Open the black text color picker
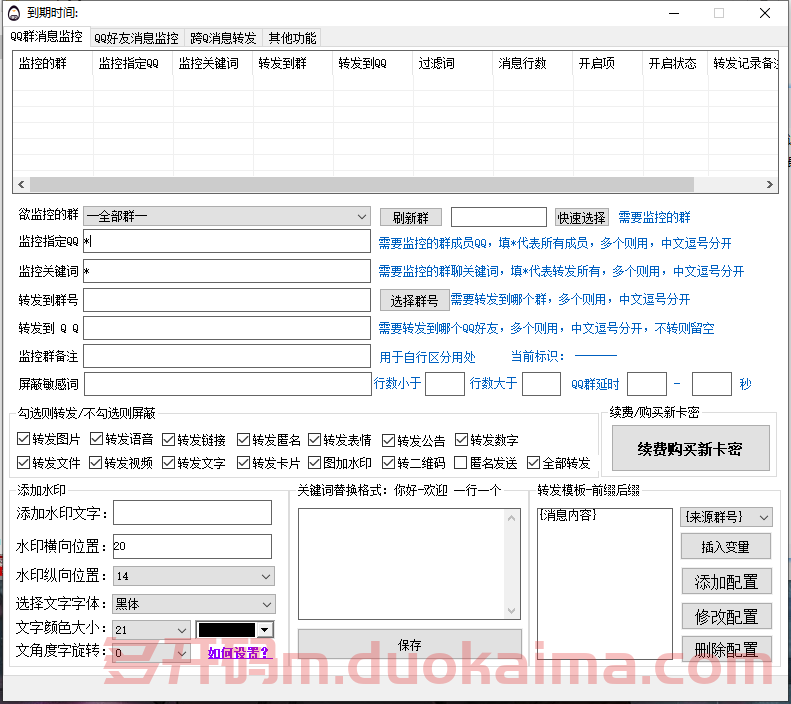 (x=235, y=629)
